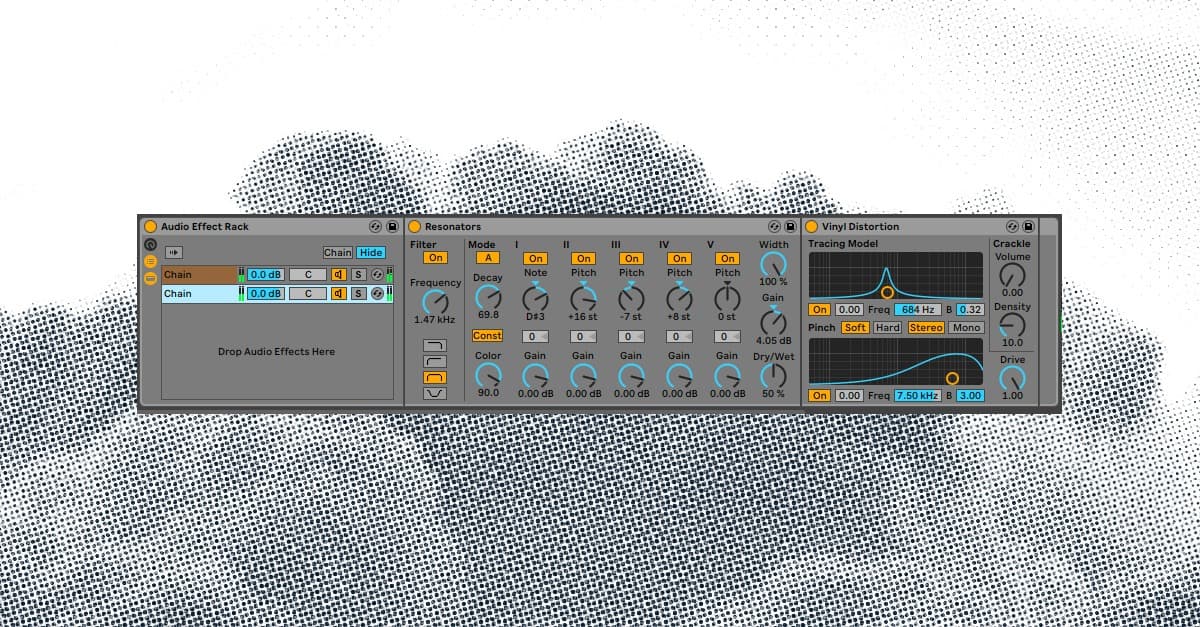The image size is (1200, 627).
Task: Click Vinyl Distortion hot-swap preset icon
Action: [1012, 227]
